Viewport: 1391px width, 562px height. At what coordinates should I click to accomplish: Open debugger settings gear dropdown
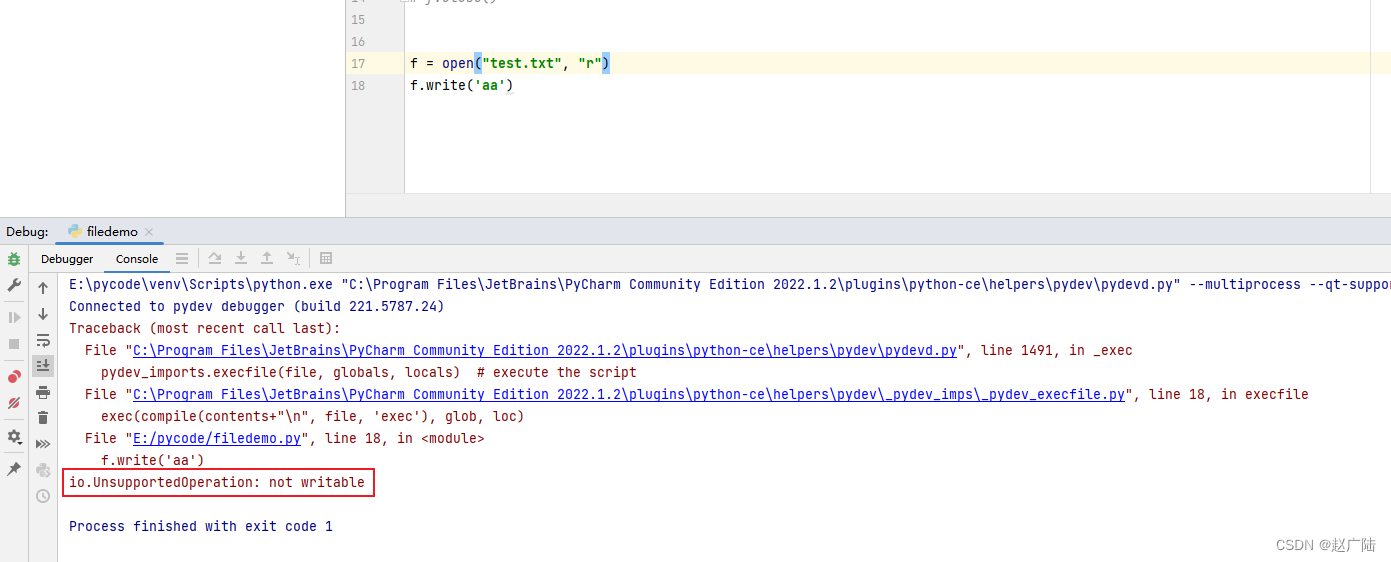click(x=14, y=437)
